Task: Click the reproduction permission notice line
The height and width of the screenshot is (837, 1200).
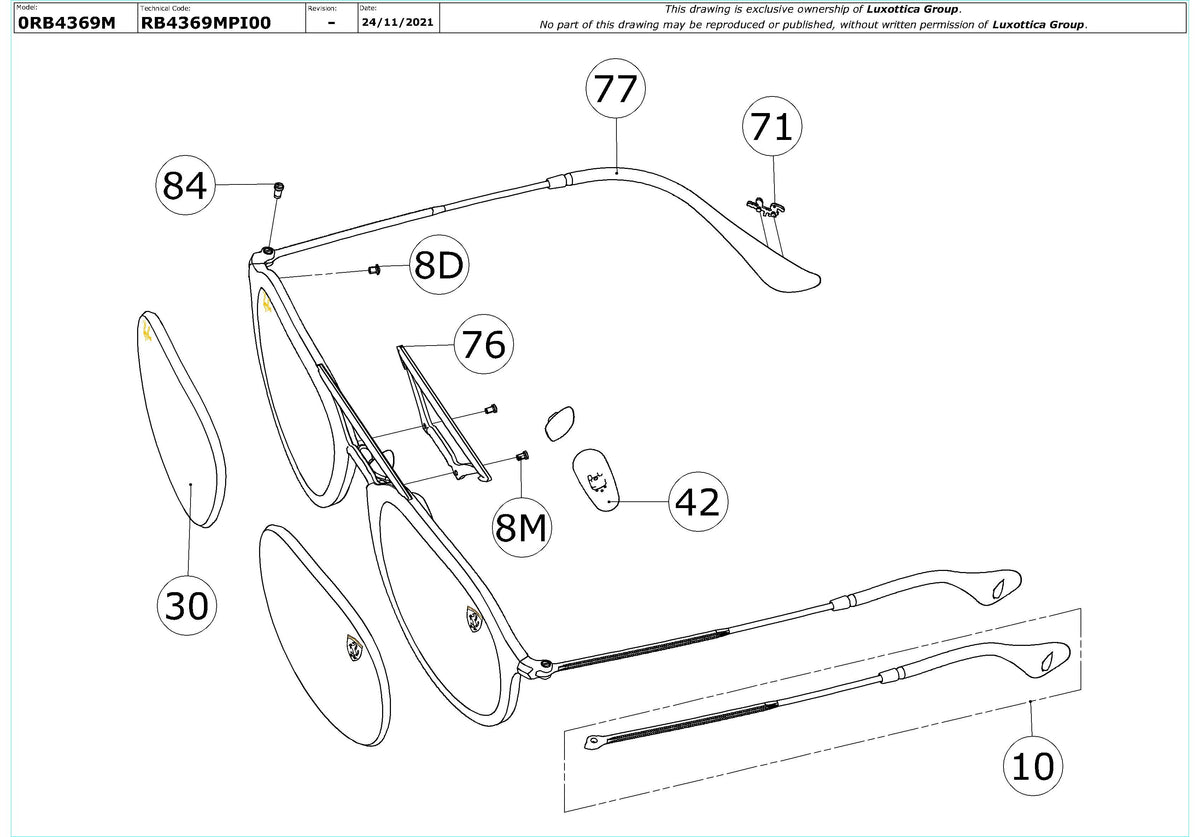Action: tap(813, 24)
